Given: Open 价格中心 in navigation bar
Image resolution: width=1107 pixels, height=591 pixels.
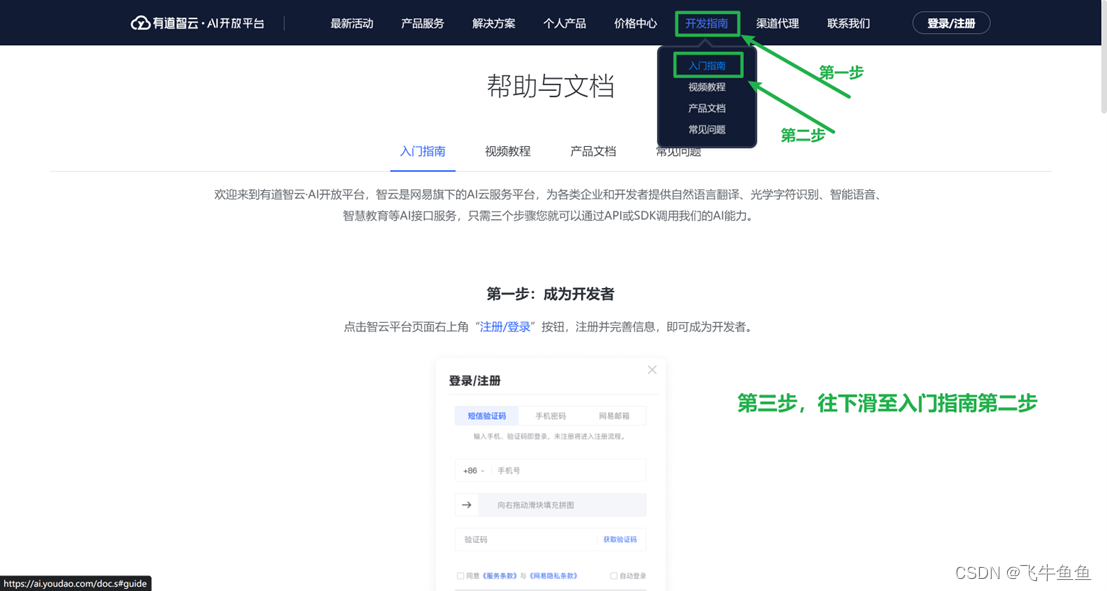Looking at the screenshot, I should (635, 23).
